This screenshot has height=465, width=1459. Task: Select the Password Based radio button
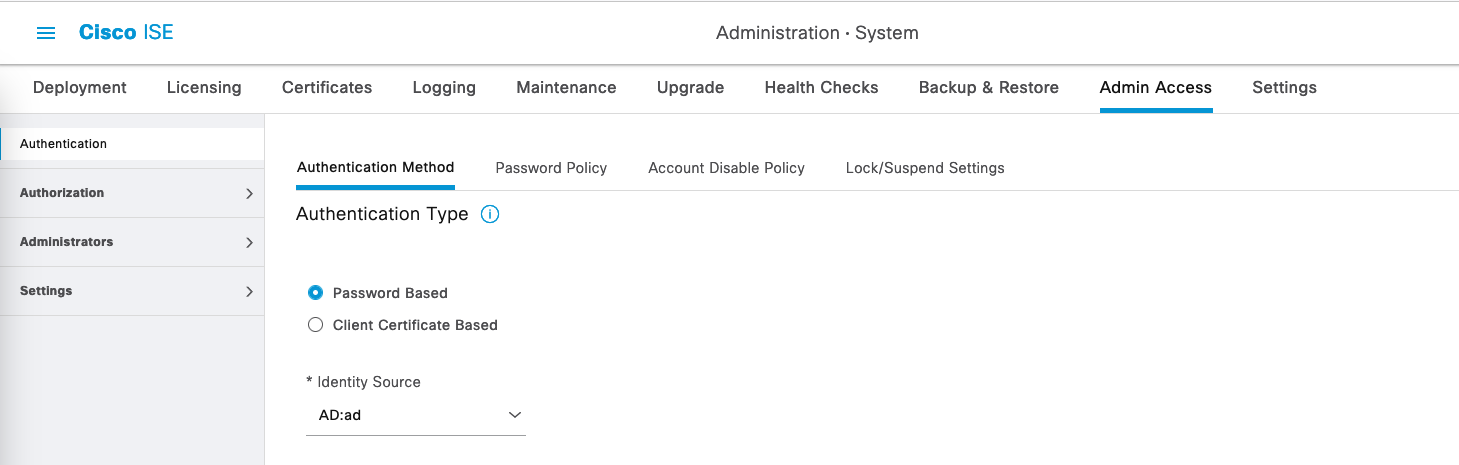316,293
